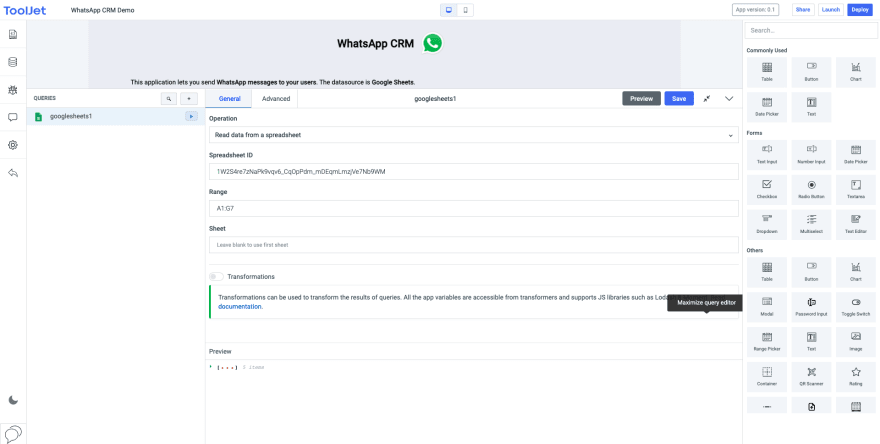Screen dimensions: 880x444
Task: Switch to desktop layout view
Action: click(448, 10)
